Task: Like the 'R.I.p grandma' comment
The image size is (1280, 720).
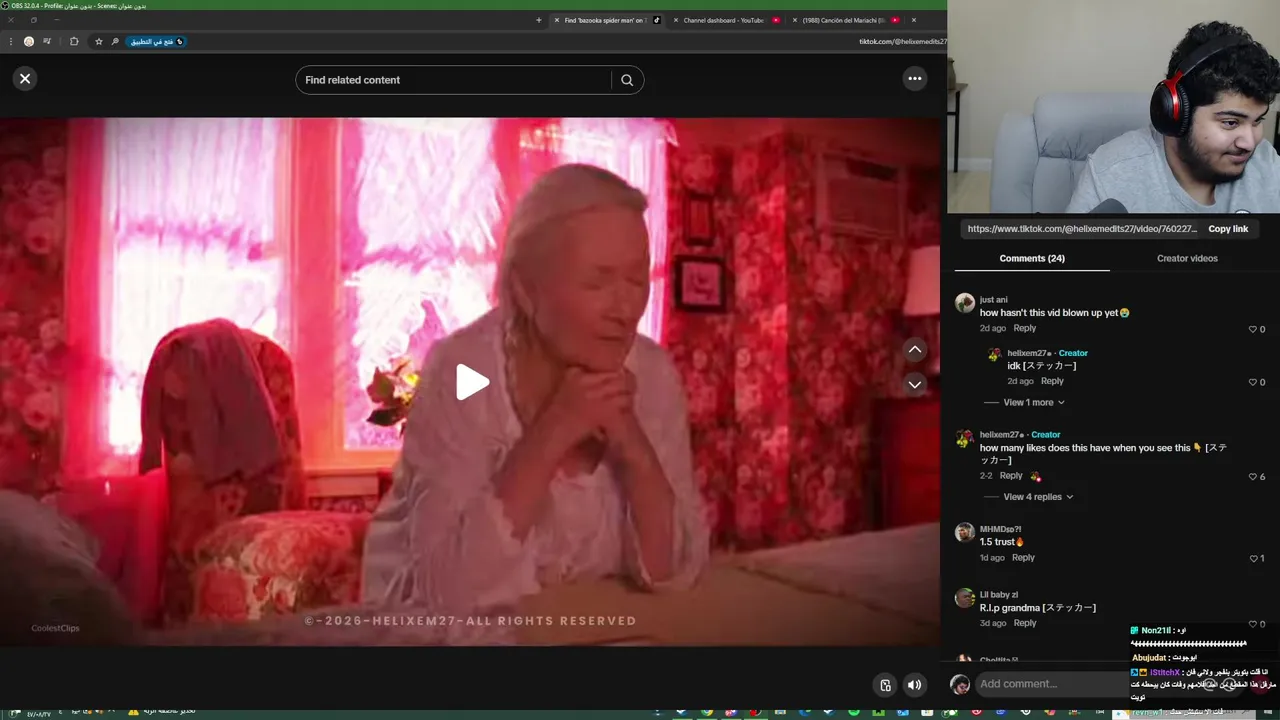Action: [1252, 624]
